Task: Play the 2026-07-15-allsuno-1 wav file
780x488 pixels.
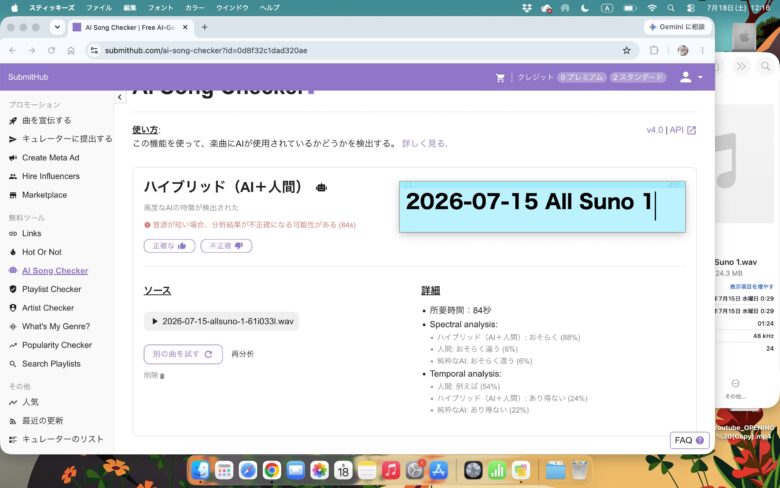Action: [x=221, y=321]
